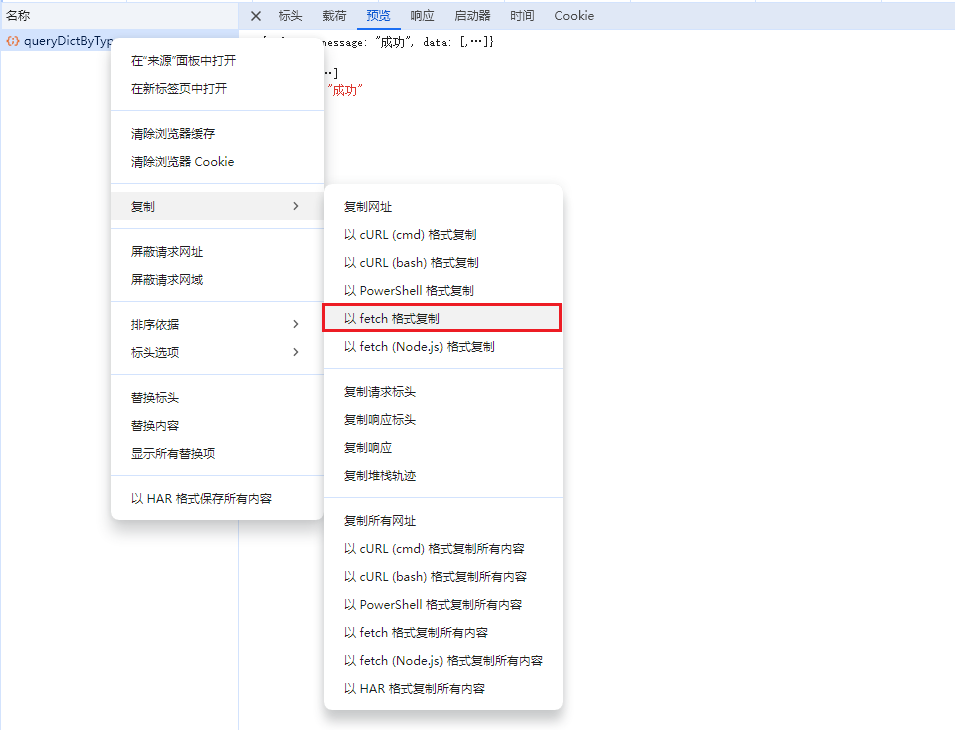
Task: Select 复制网址 from the submenu
Action: click(x=368, y=207)
